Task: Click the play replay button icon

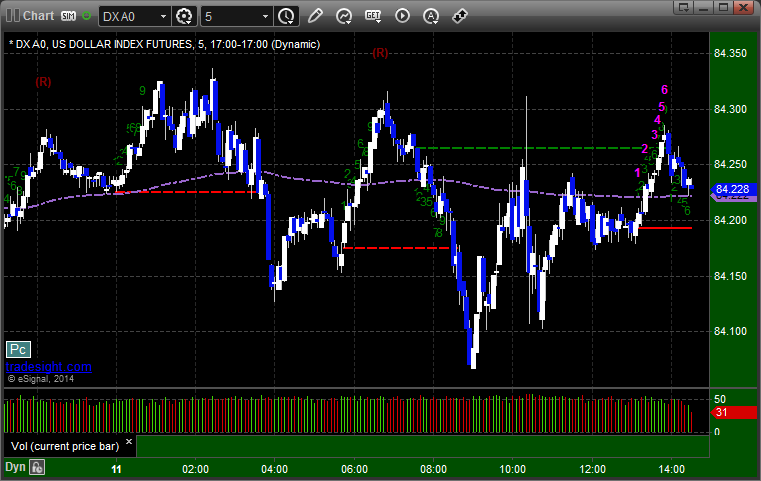Action: pyautogui.click(x=402, y=16)
